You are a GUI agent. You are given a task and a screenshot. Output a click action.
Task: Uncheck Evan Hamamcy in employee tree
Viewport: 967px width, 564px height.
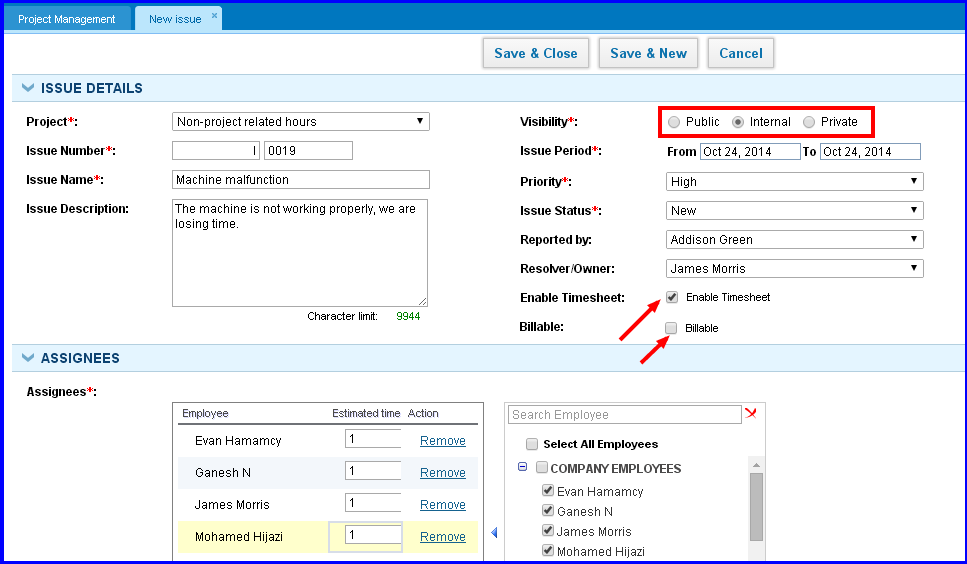[x=548, y=490]
